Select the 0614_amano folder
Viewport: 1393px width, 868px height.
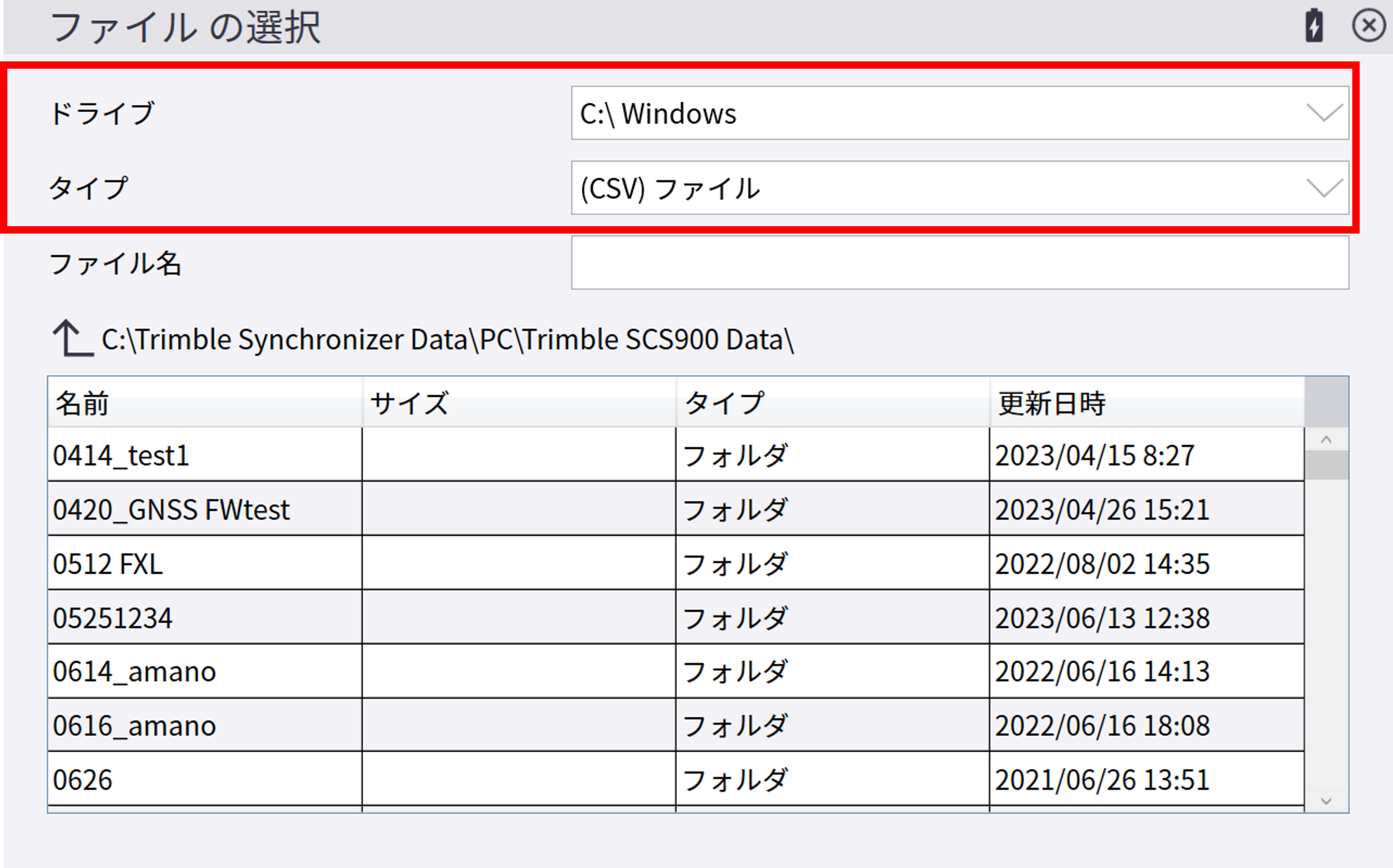click(x=134, y=672)
